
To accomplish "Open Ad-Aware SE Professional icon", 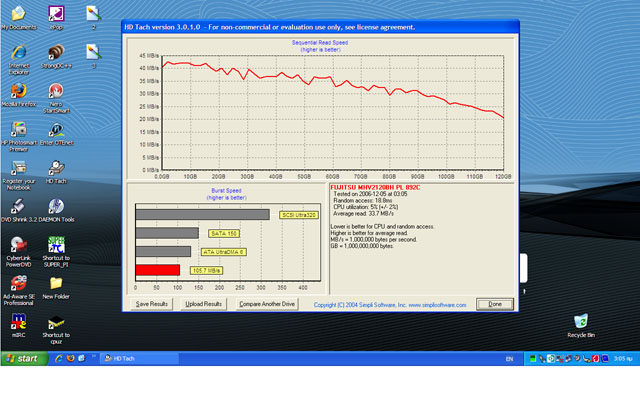I will pyautogui.click(x=19, y=290).
